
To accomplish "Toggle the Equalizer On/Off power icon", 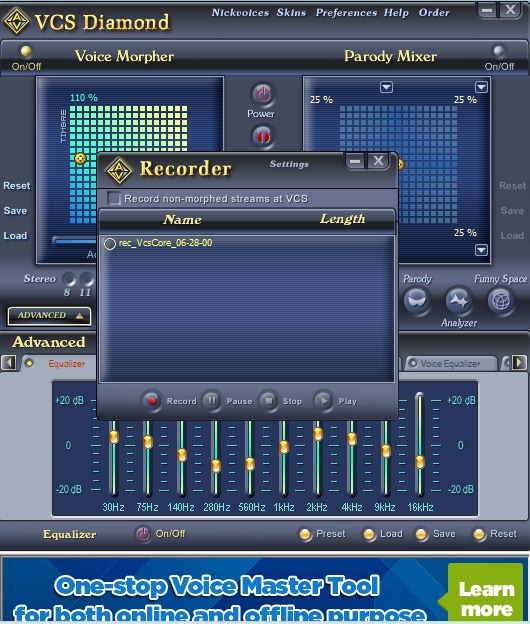I will (143, 534).
